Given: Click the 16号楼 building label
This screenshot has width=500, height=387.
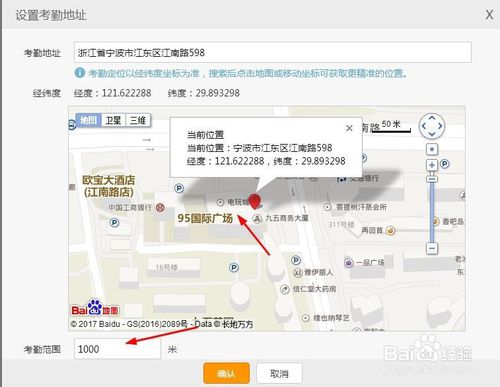Looking at the screenshot, I should (167, 267).
